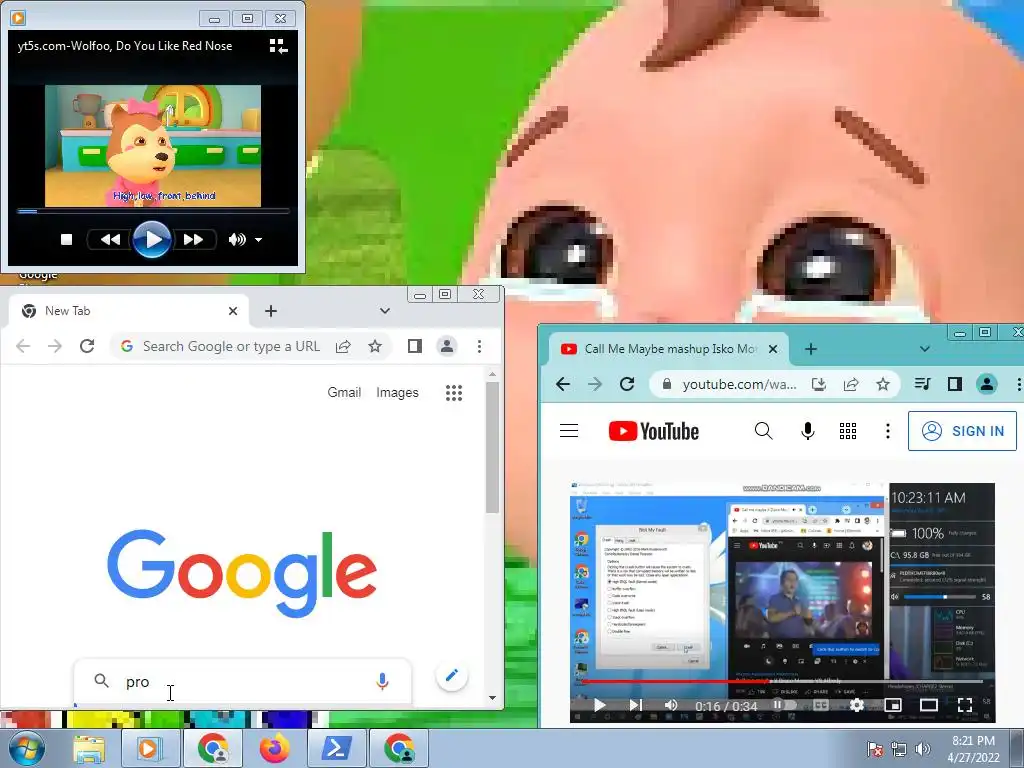Reload the YouTube page
The image size is (1024, 768).
coord(627,384)
